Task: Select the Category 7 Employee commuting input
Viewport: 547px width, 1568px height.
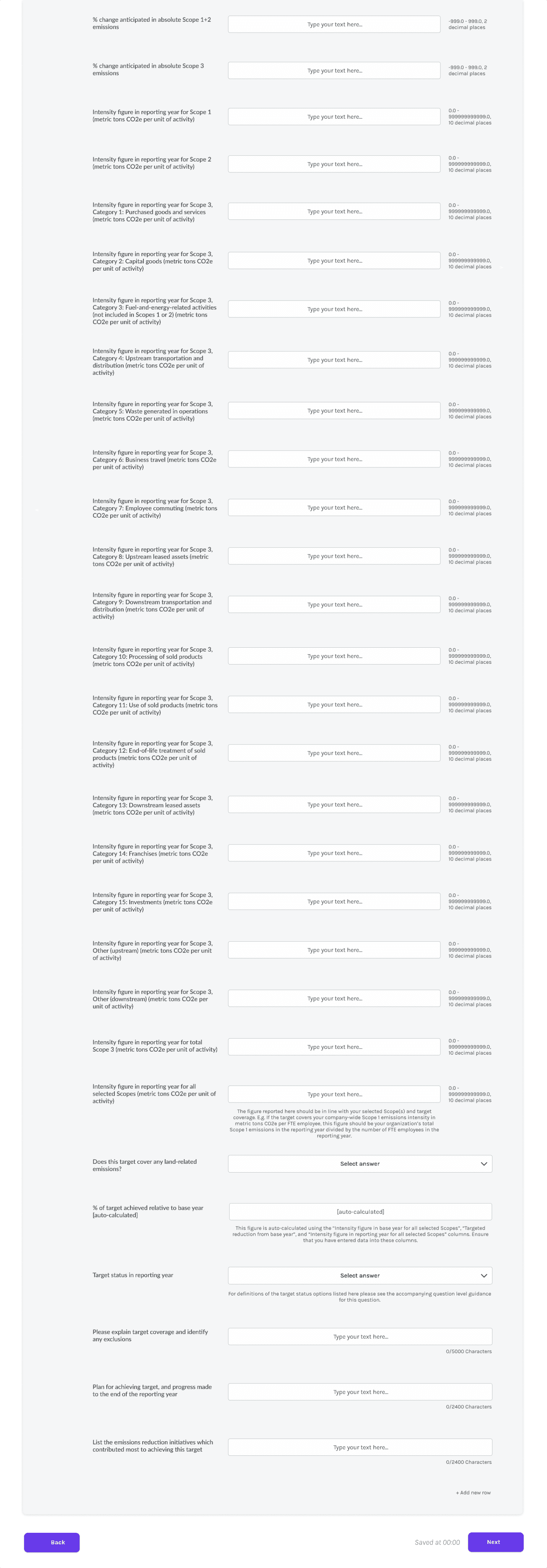Action: 334,508
